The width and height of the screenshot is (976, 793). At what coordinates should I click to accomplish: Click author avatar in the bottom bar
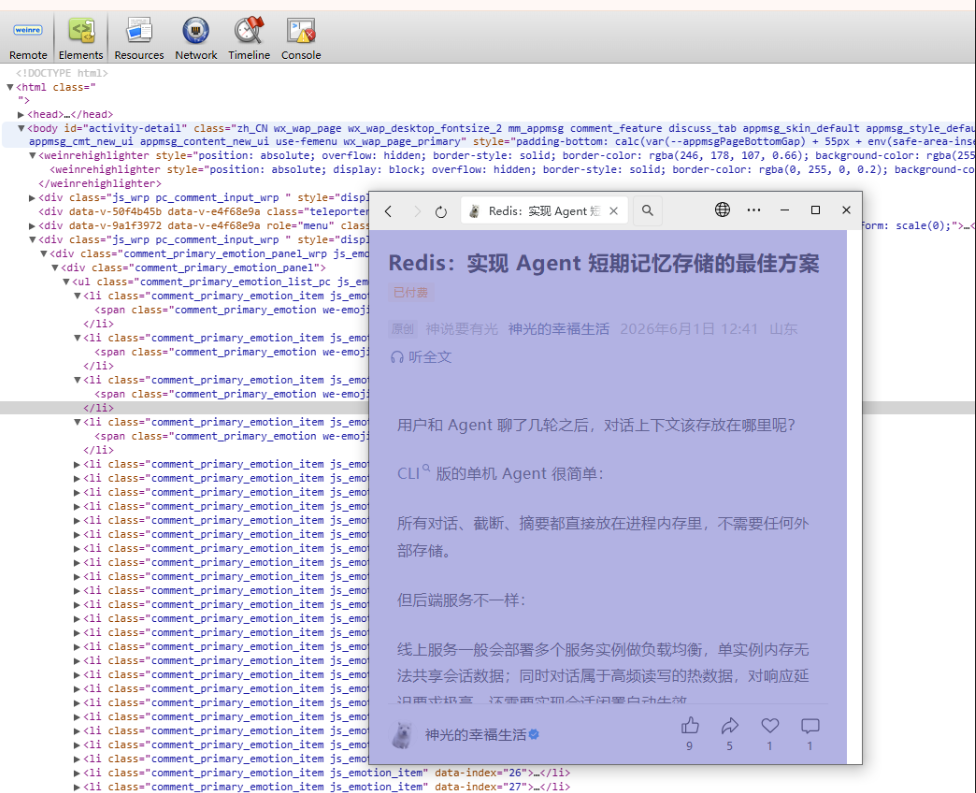(x=403, y=734)
